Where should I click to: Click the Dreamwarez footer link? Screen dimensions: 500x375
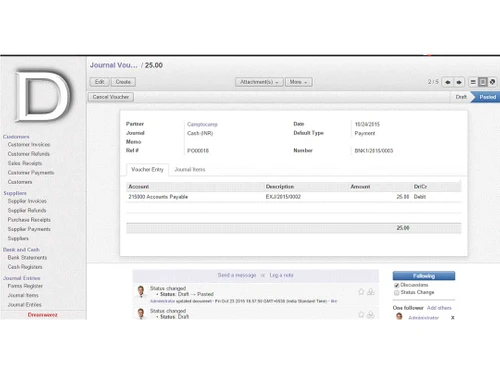pos(42,315)
